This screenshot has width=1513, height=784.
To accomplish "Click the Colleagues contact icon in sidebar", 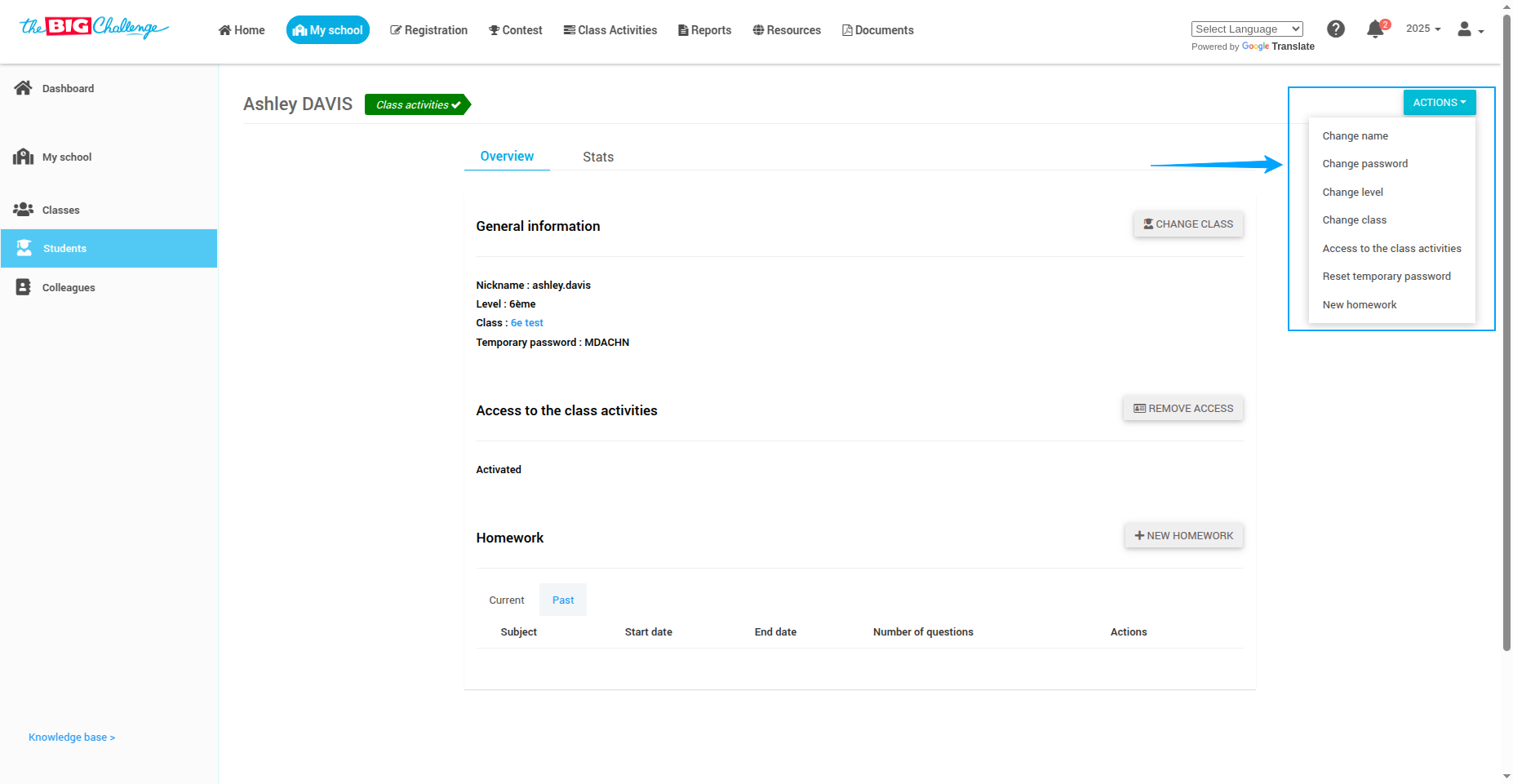I will [x=24, y=287].
